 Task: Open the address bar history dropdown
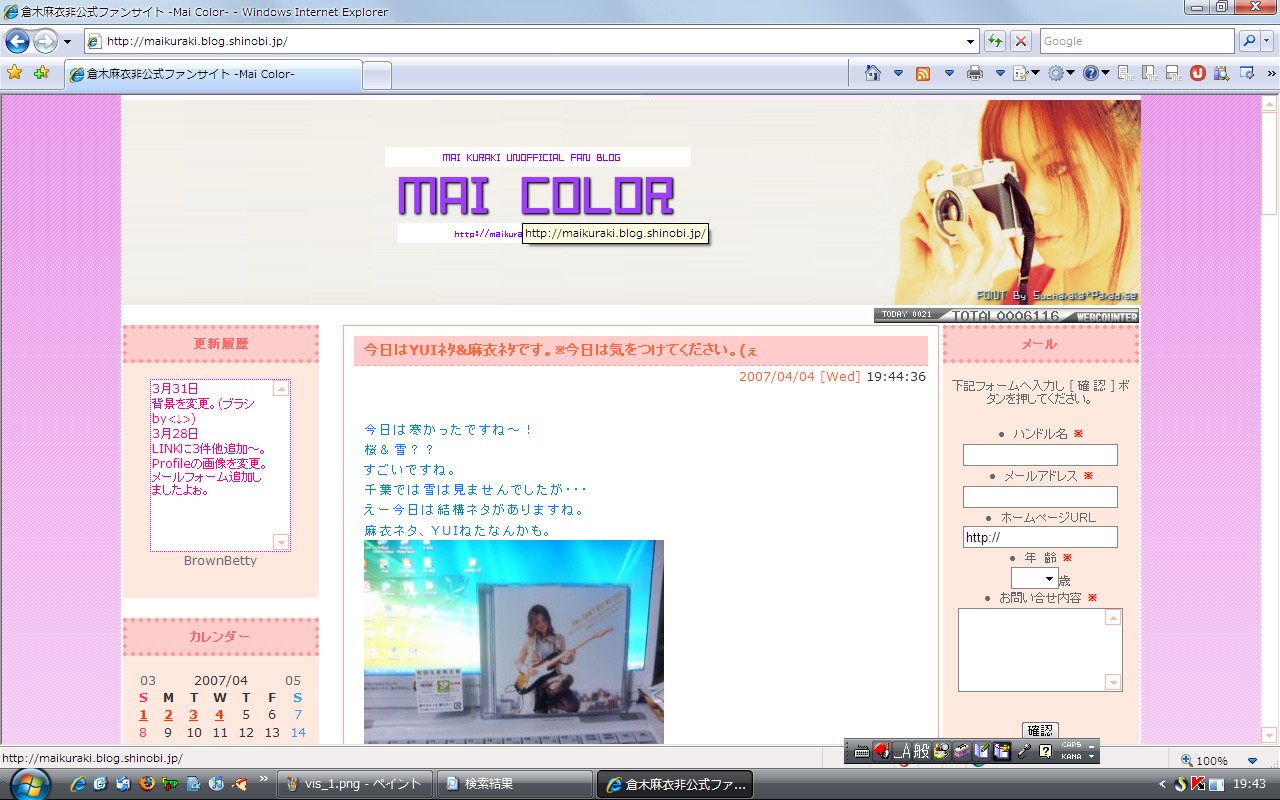971,41
